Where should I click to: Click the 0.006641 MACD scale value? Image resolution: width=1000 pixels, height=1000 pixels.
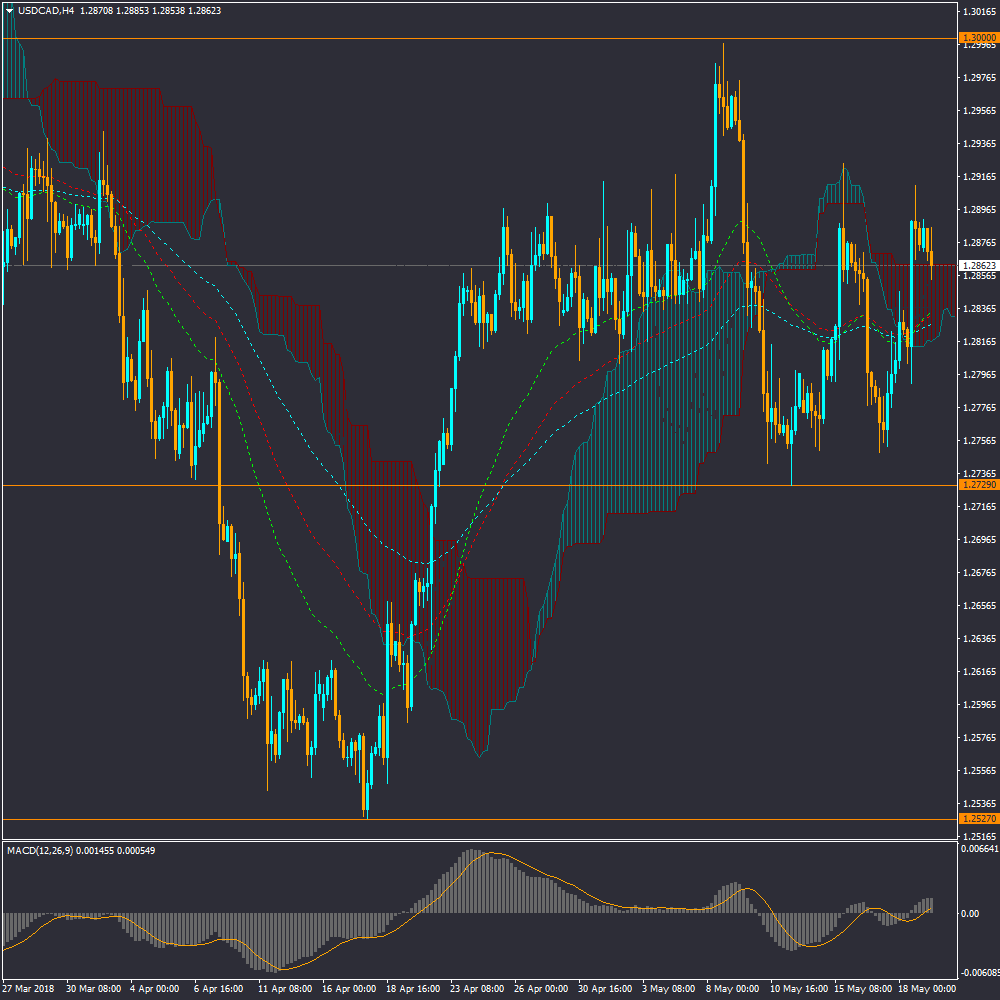click(x=980, y=849)
